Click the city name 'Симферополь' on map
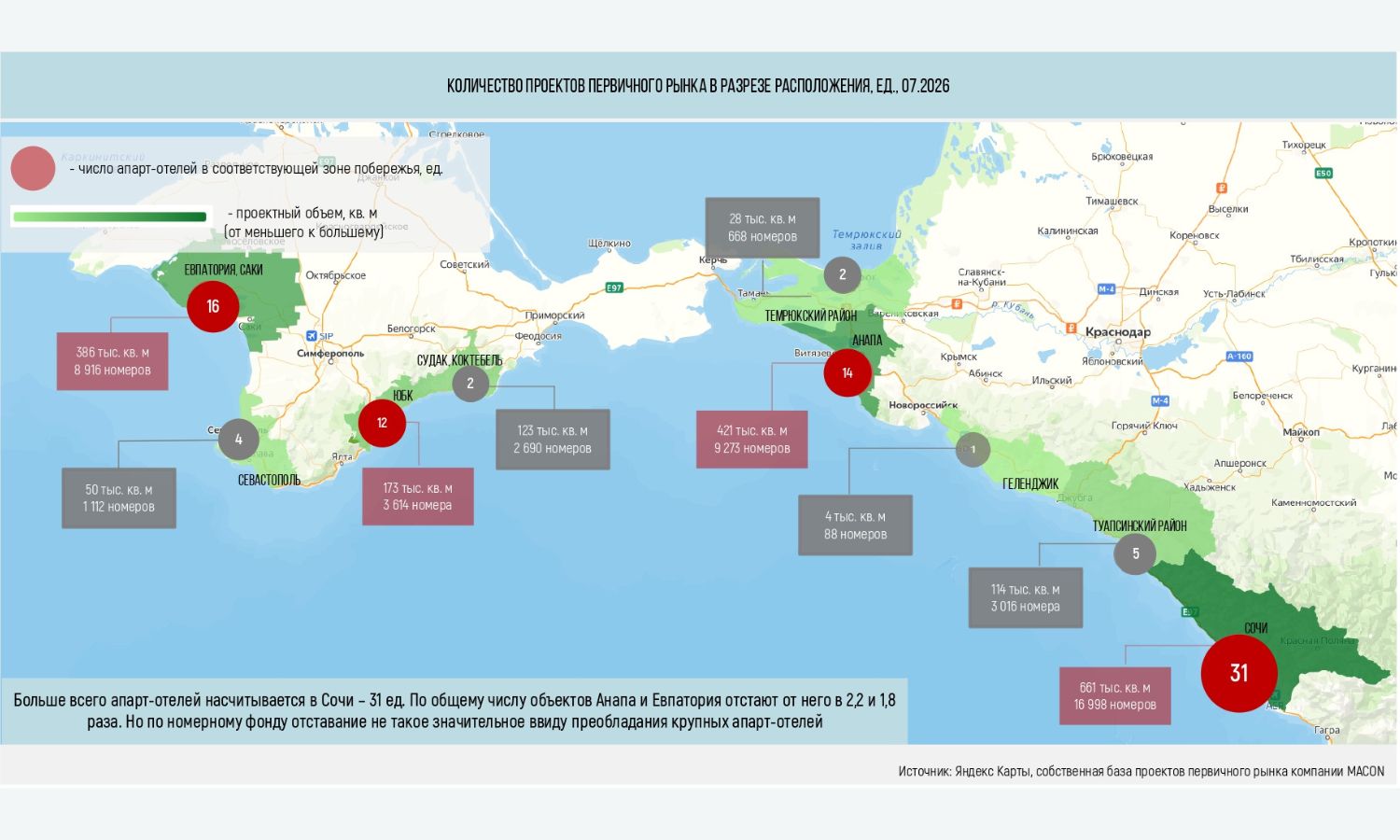Screen dimensions: 1400x840 [x=330, y=354]
